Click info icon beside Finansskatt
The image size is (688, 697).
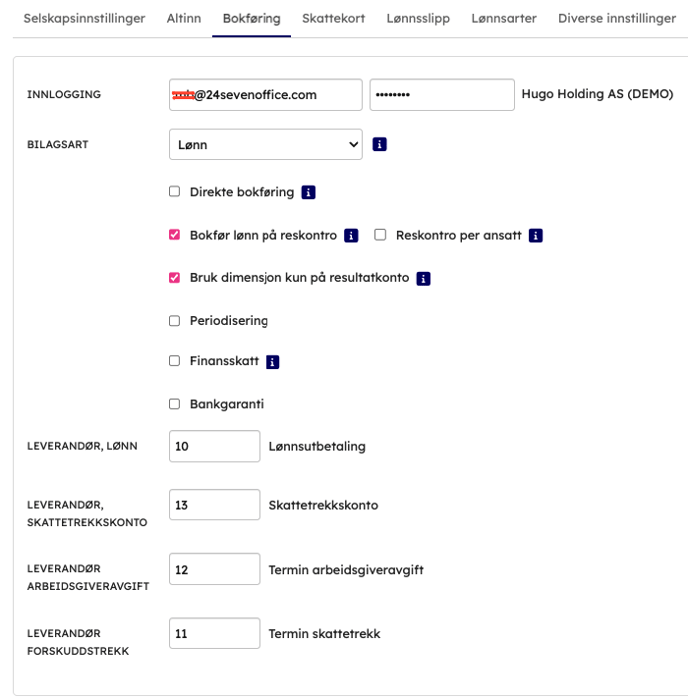(273, 362)
